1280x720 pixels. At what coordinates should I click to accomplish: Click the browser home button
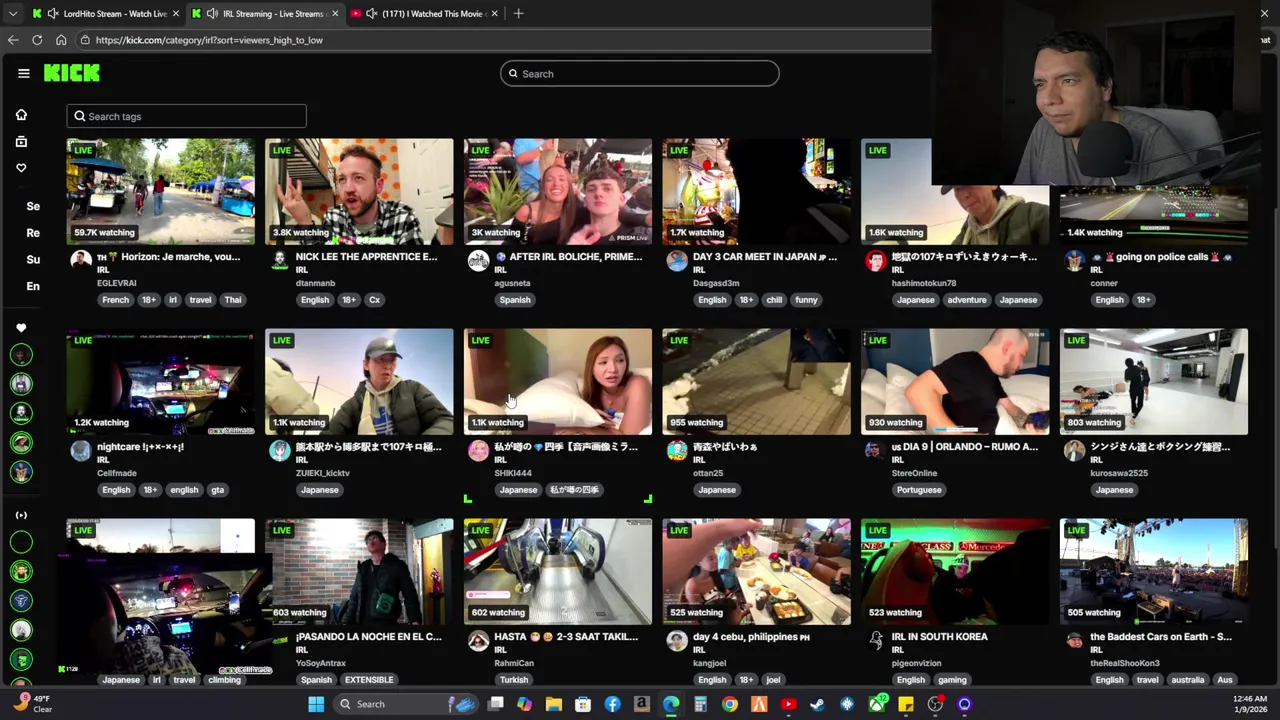coord(61,40)
